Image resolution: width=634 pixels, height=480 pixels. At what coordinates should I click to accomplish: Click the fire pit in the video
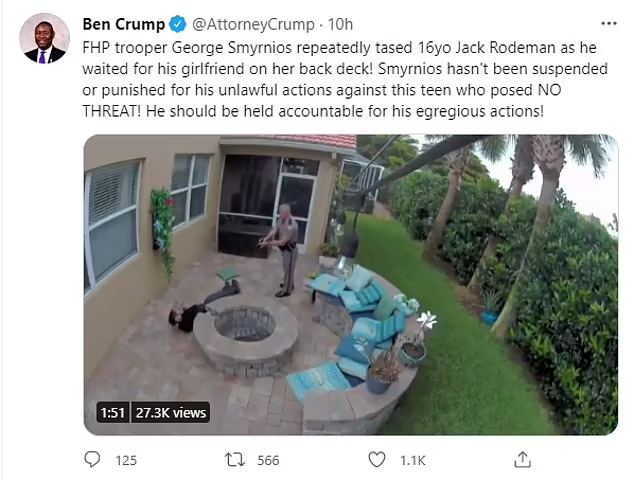(x=245, y=338)
